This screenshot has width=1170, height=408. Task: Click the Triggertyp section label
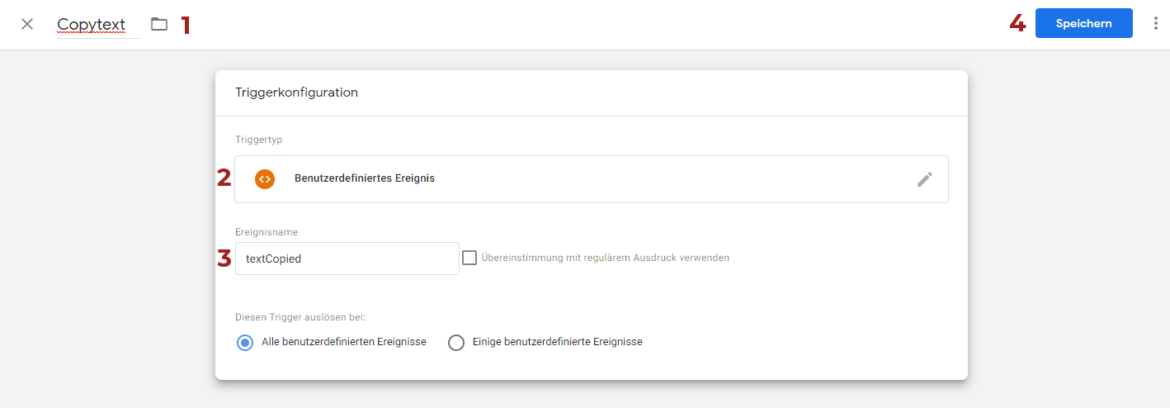pos(258,140)
